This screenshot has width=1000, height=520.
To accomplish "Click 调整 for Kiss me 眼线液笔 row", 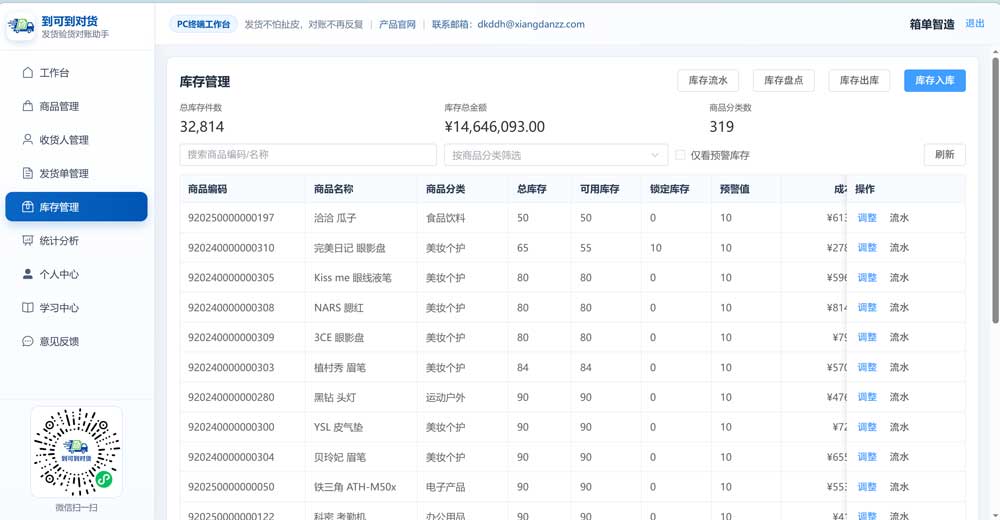I will pos(867,278).
